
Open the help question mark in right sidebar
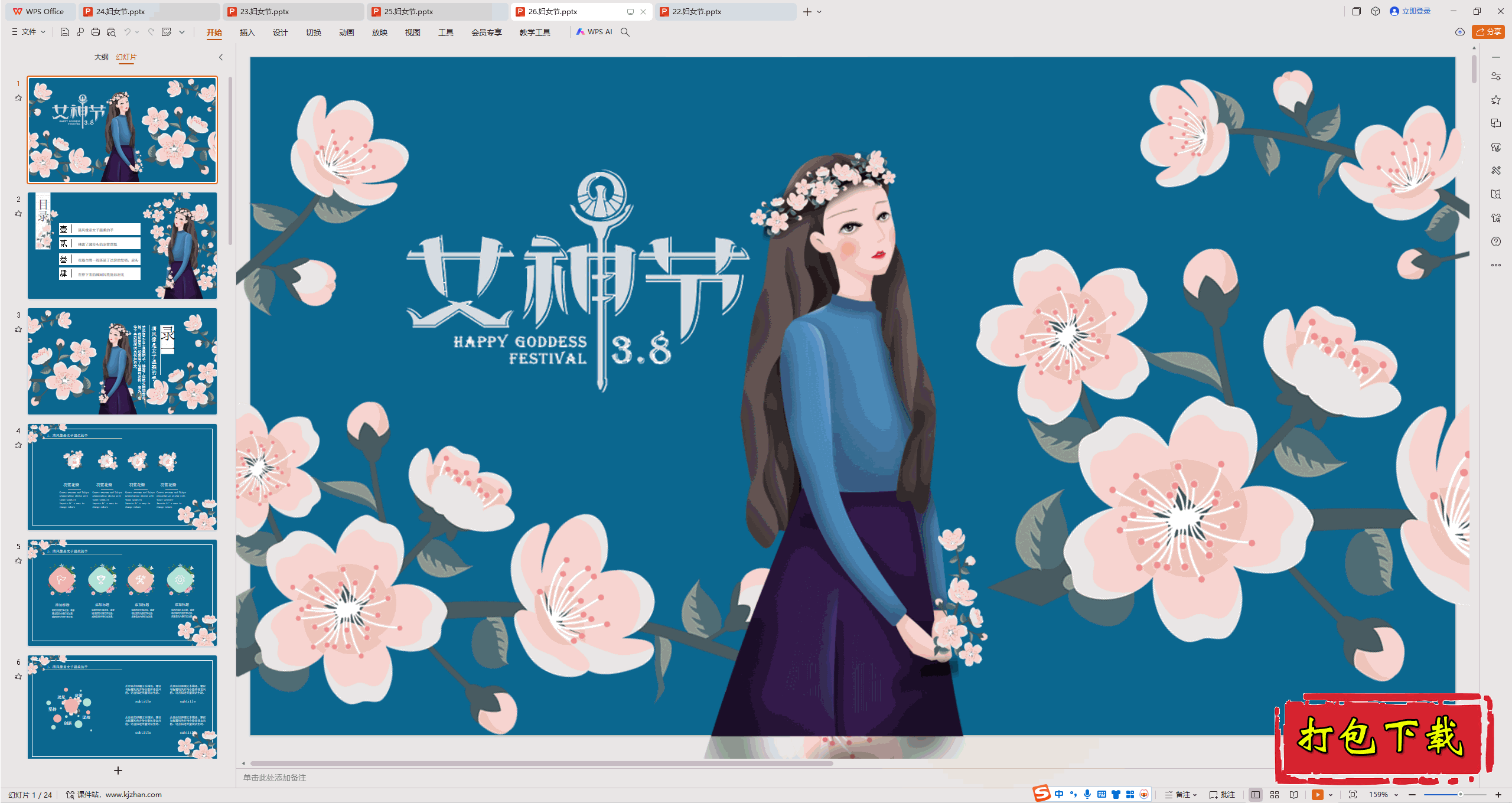point(1496,241)
